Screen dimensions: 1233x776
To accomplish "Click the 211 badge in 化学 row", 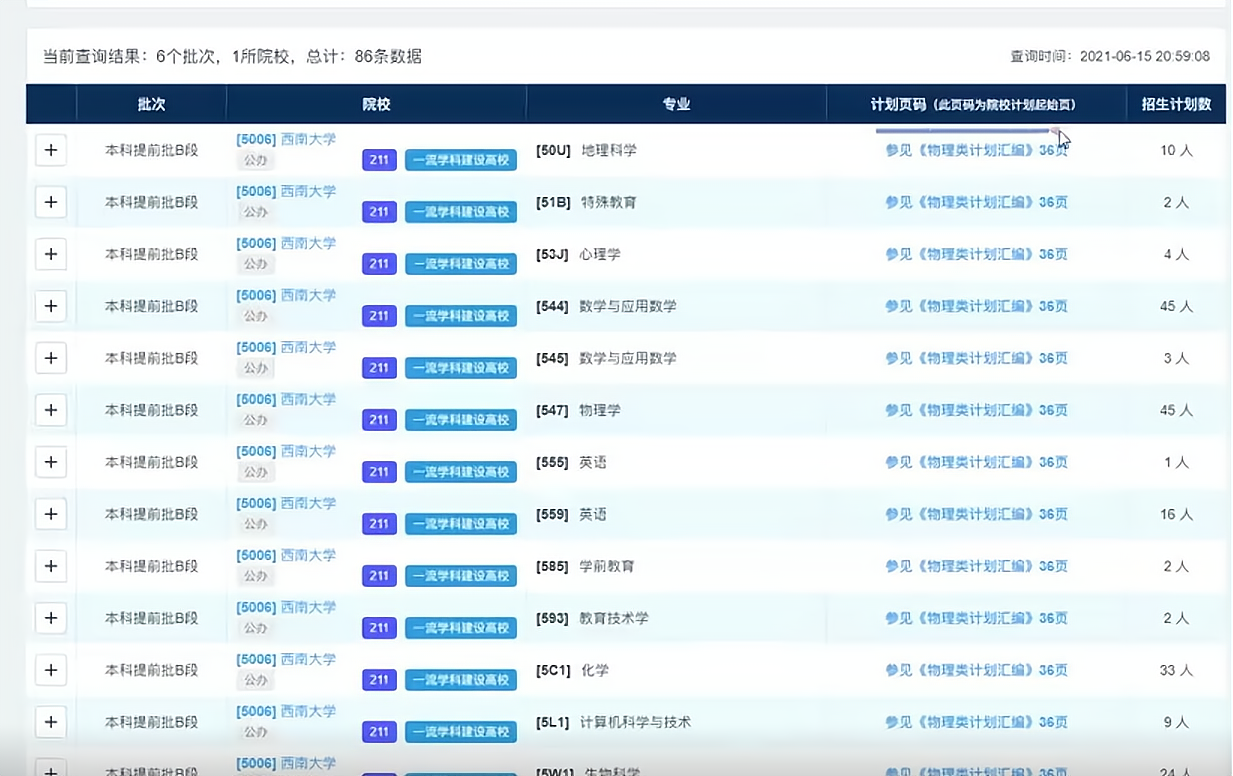I will coord(379,680).
